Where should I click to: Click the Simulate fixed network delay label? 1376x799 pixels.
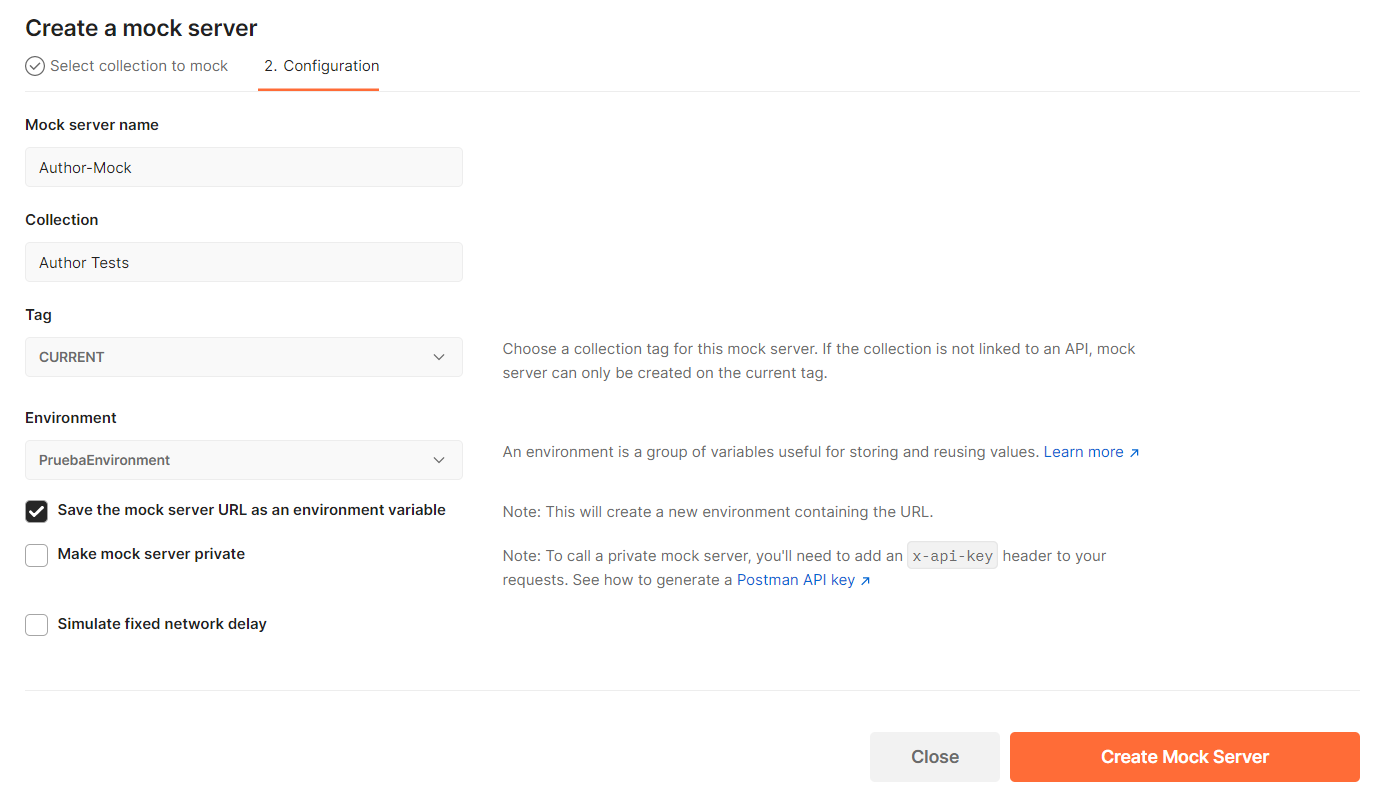point(162,624)
